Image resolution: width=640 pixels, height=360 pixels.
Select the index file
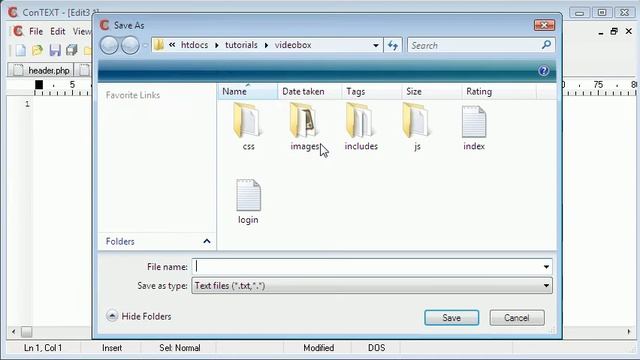pyautogui.click(x=473, y=127)
